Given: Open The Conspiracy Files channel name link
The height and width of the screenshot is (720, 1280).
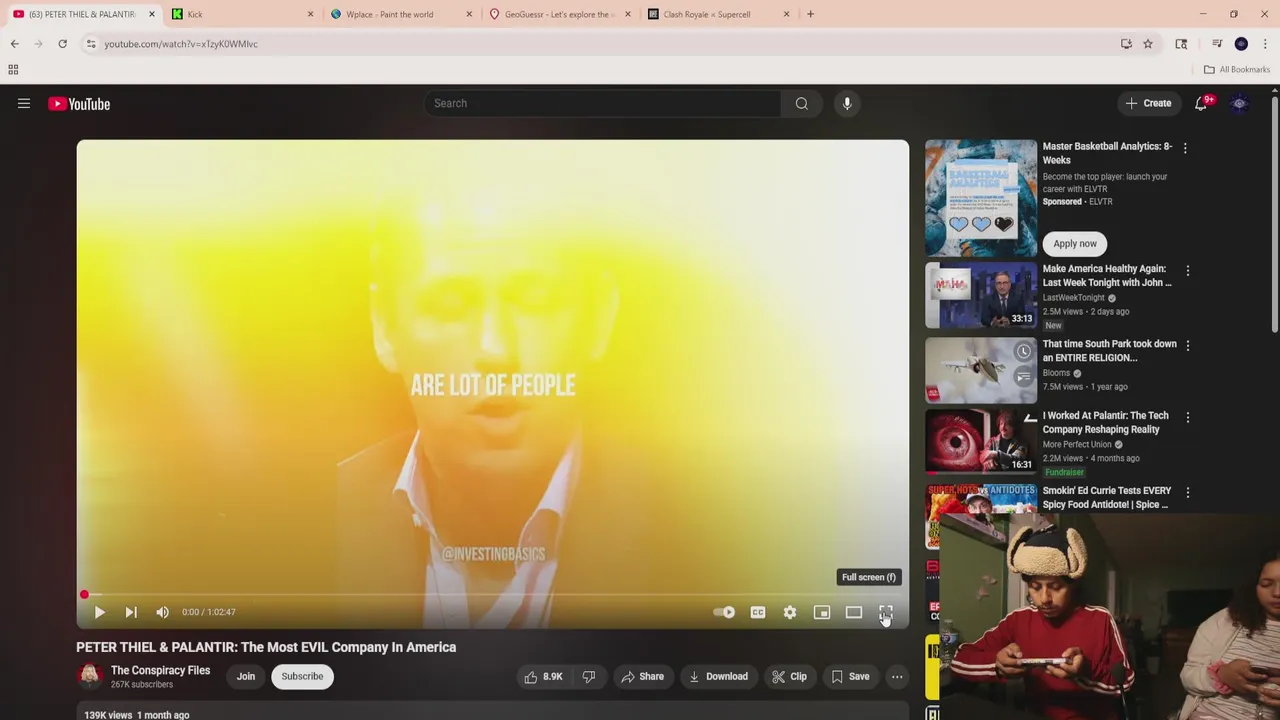Looking at the screenshot, I should coord(160,670).
